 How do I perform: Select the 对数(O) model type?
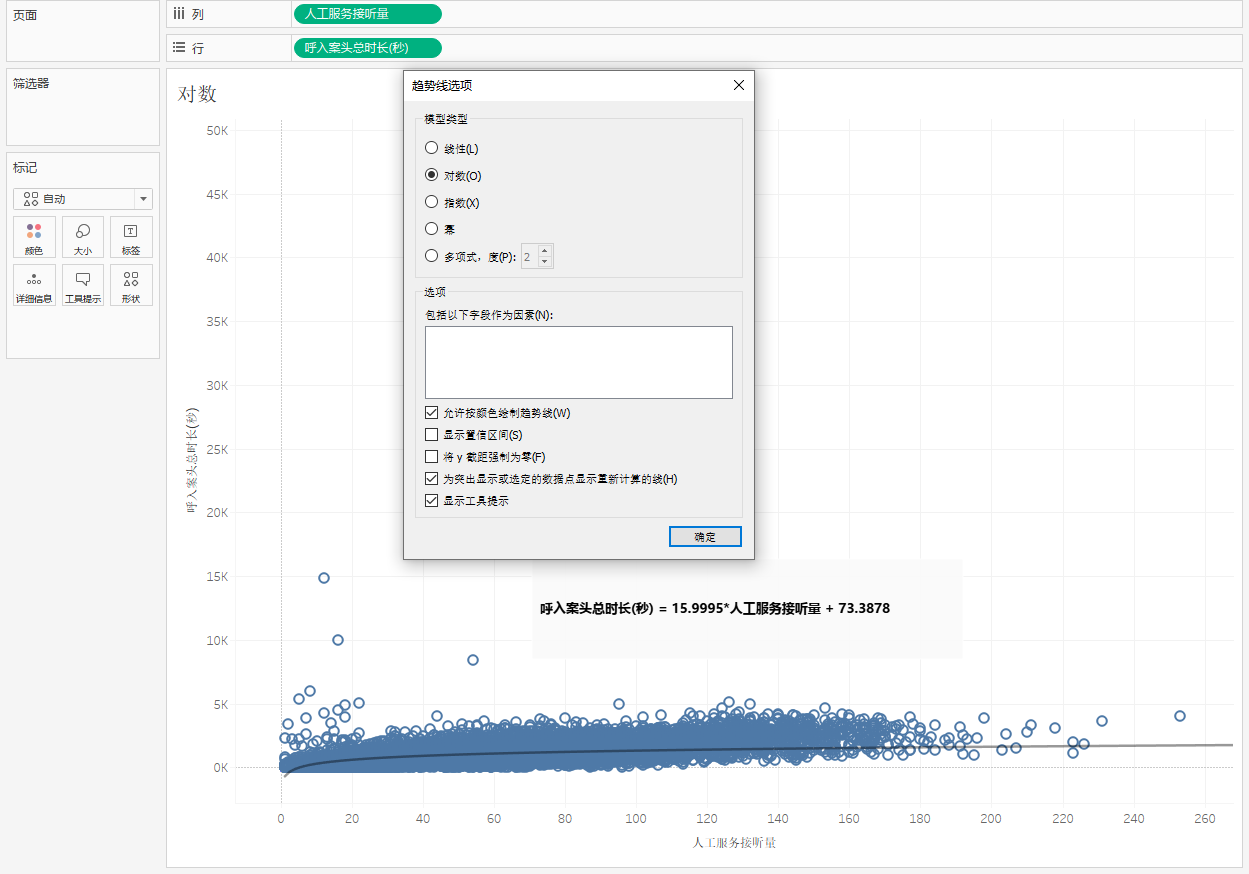(431, 175)
